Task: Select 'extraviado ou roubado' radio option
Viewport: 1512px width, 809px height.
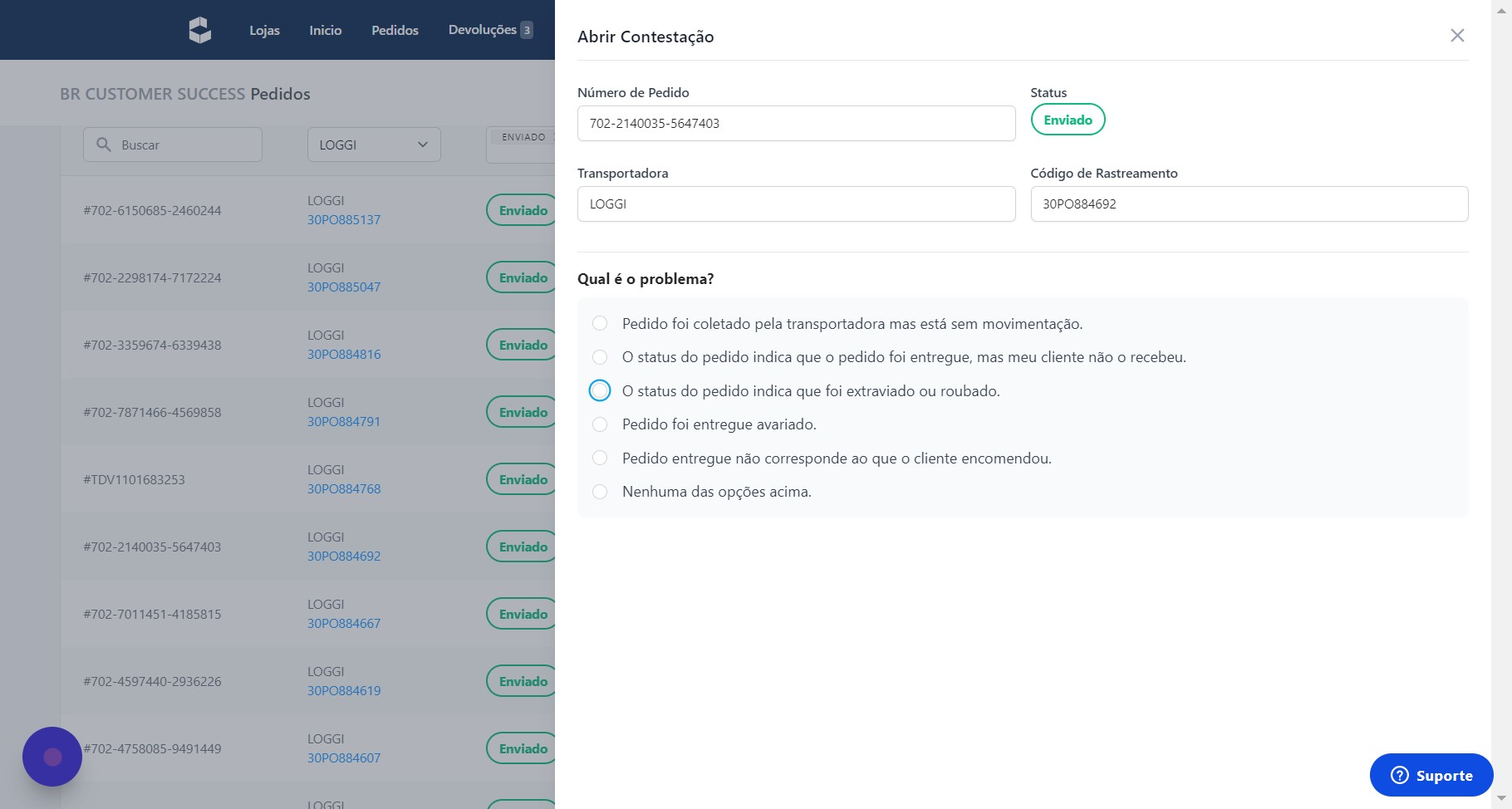Action: coord(600,390)
